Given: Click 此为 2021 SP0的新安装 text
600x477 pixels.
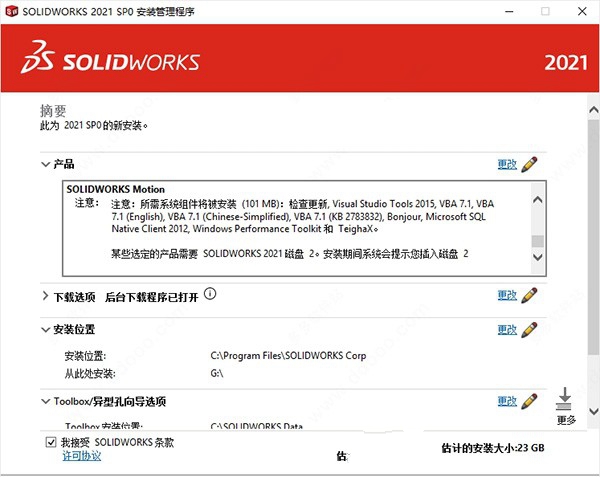Looking at the screenshot, I should 94,125.
